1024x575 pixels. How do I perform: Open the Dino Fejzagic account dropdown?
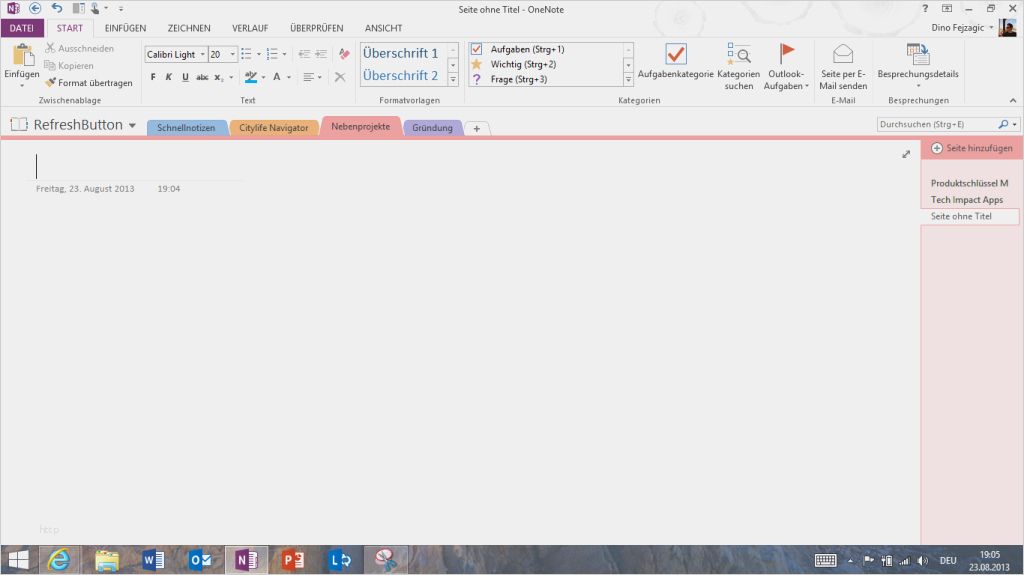[x=991, y=27]
